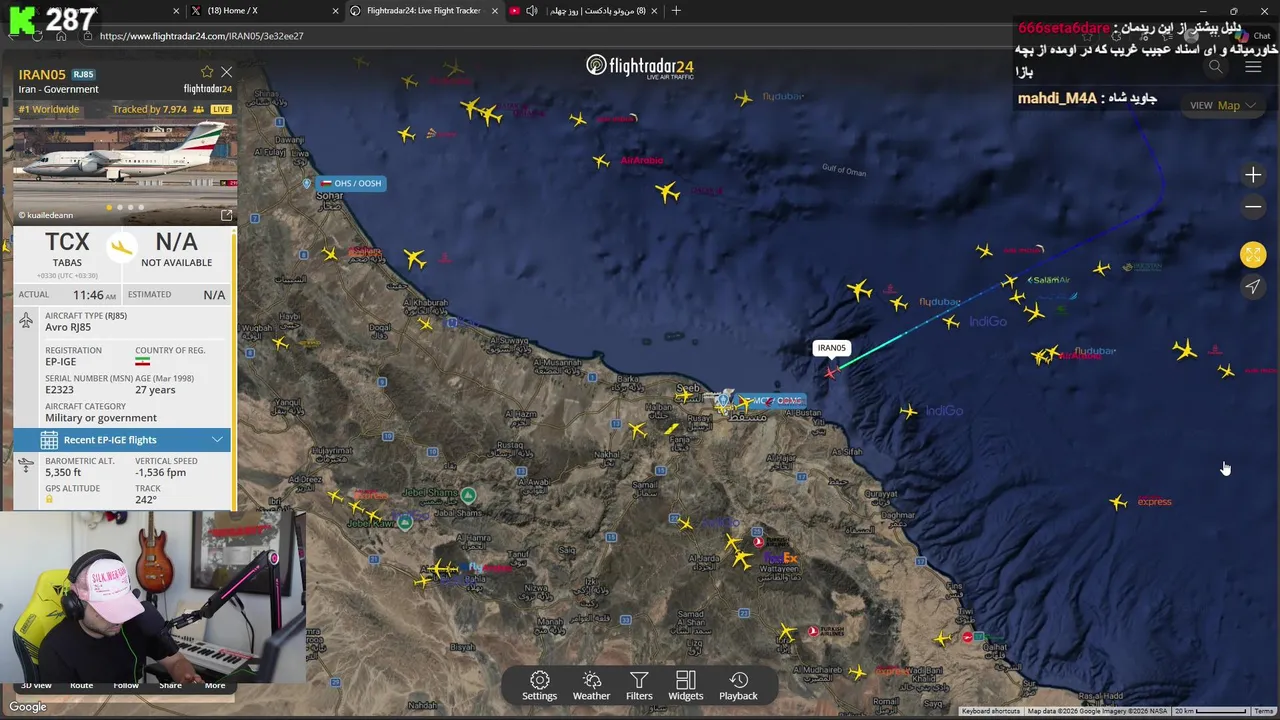
Task: Select the AirArabia plane icon
Action: 601,161
